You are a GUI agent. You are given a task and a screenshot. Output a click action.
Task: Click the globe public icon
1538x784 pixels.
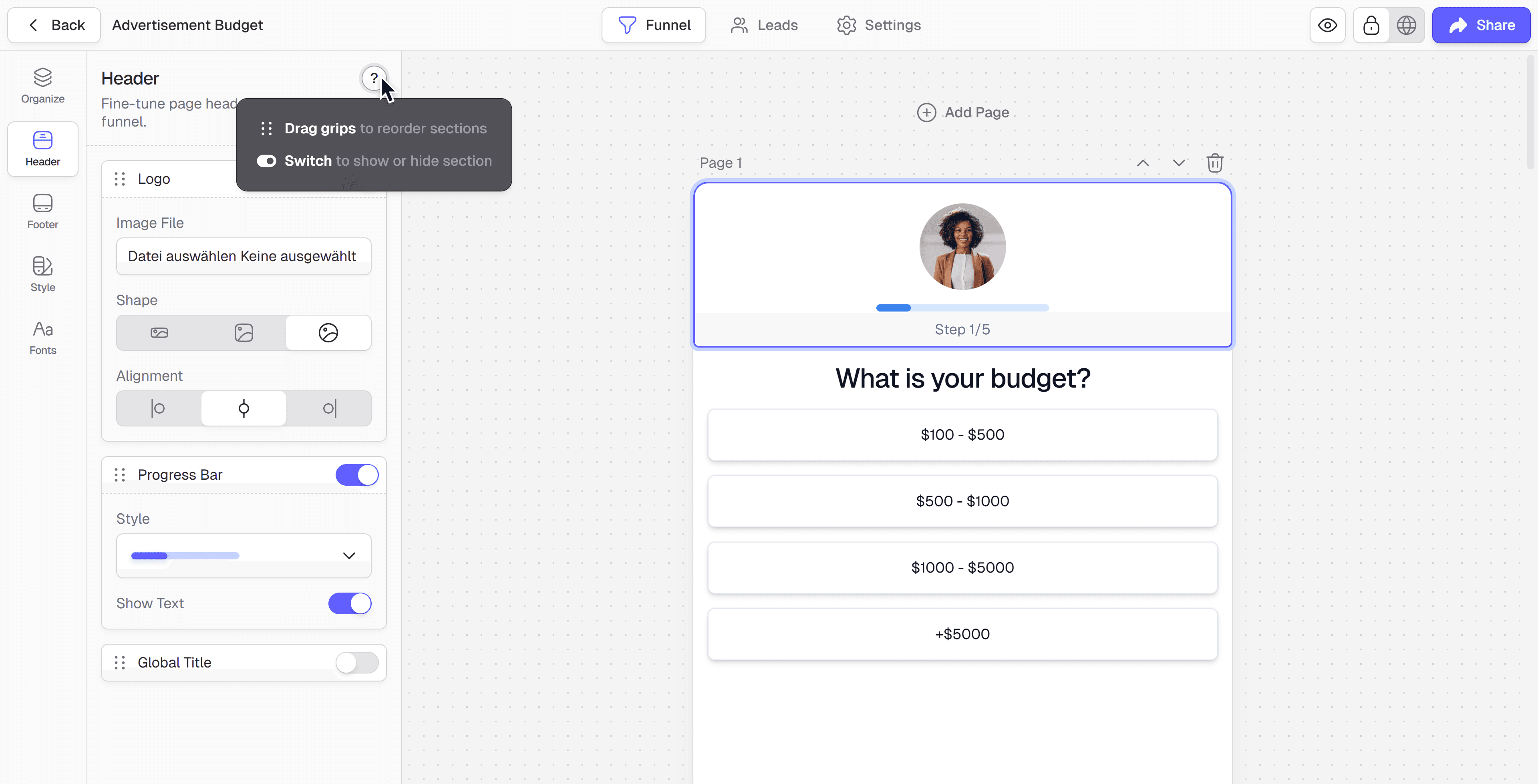(x=1407, y=25)
